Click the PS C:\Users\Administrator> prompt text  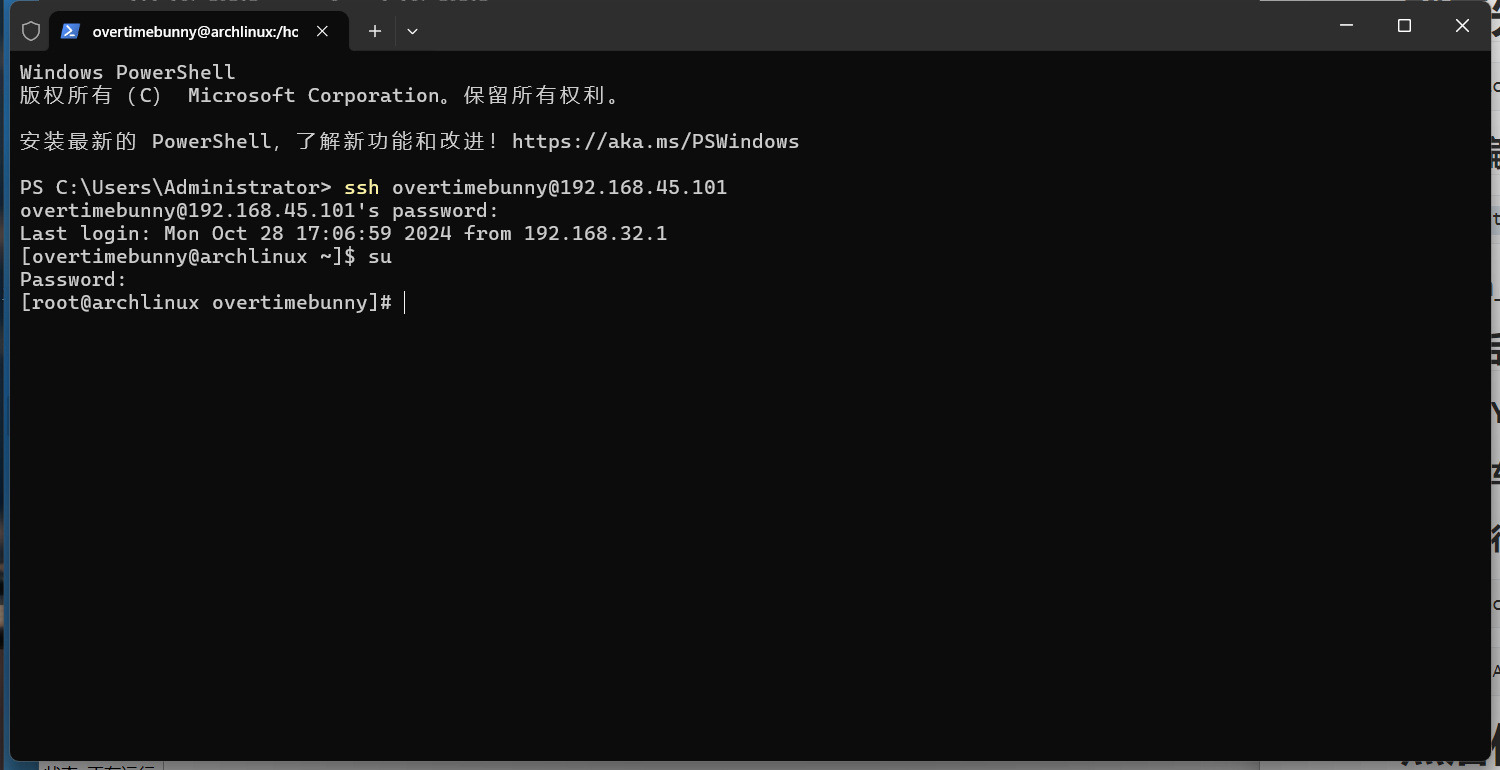(x=175, y=188)
